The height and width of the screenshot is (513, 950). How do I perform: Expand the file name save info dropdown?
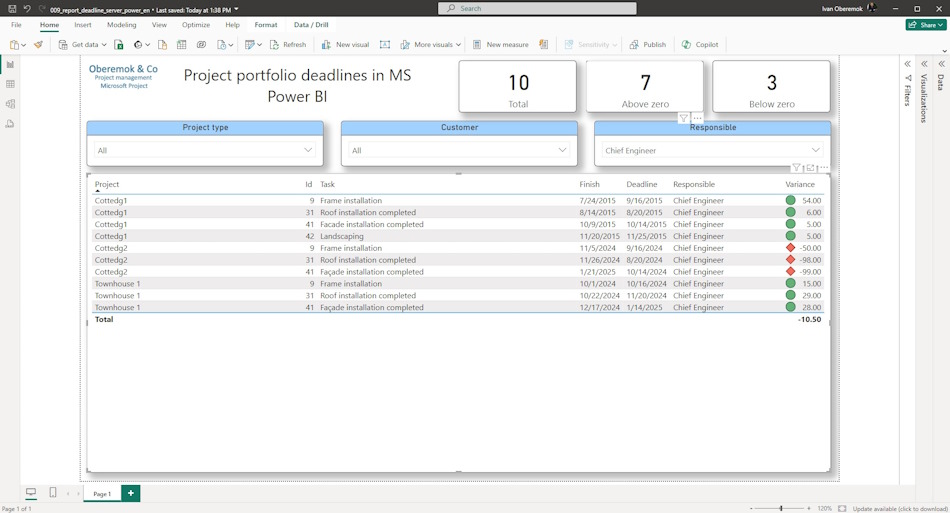236,10
